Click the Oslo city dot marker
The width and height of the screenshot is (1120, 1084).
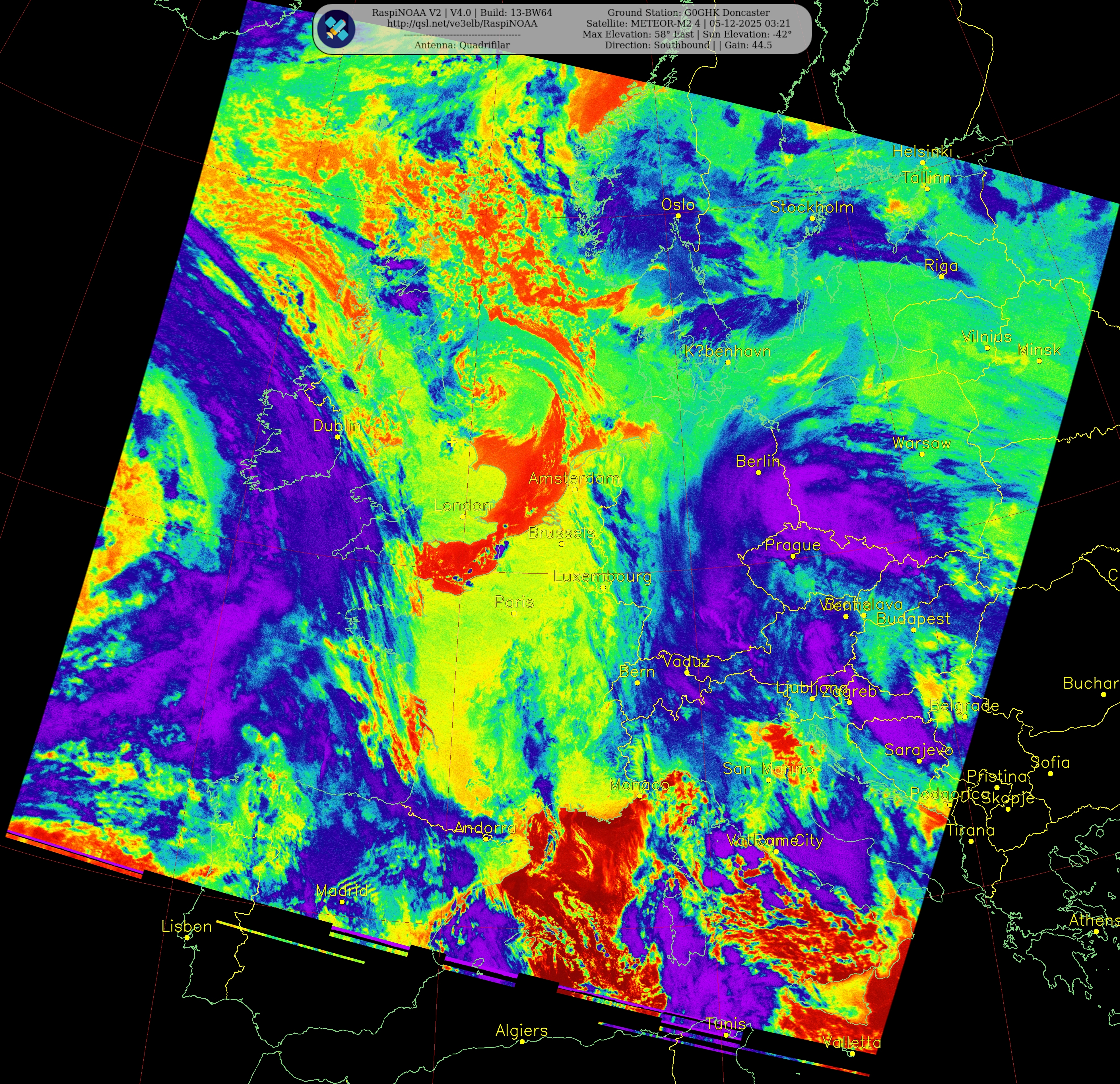click(x=678, y=216)
